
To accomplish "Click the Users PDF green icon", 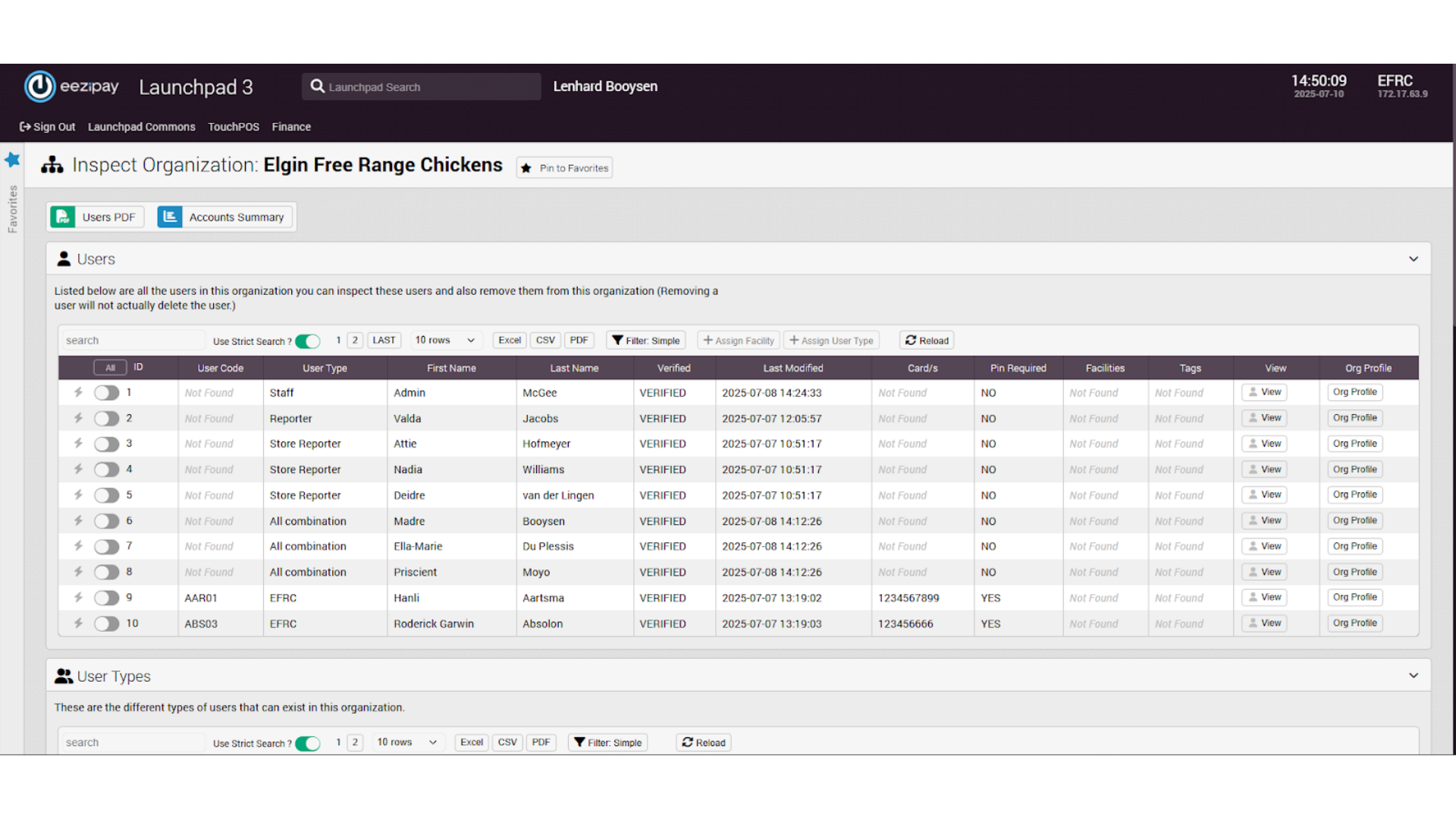I will coord(63,217).
